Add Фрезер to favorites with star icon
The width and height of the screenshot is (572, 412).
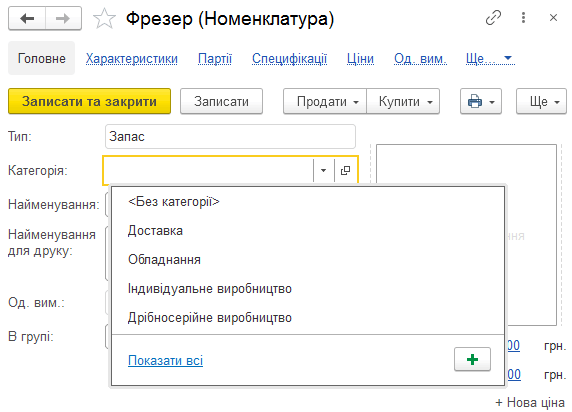(x=104, y=19)
